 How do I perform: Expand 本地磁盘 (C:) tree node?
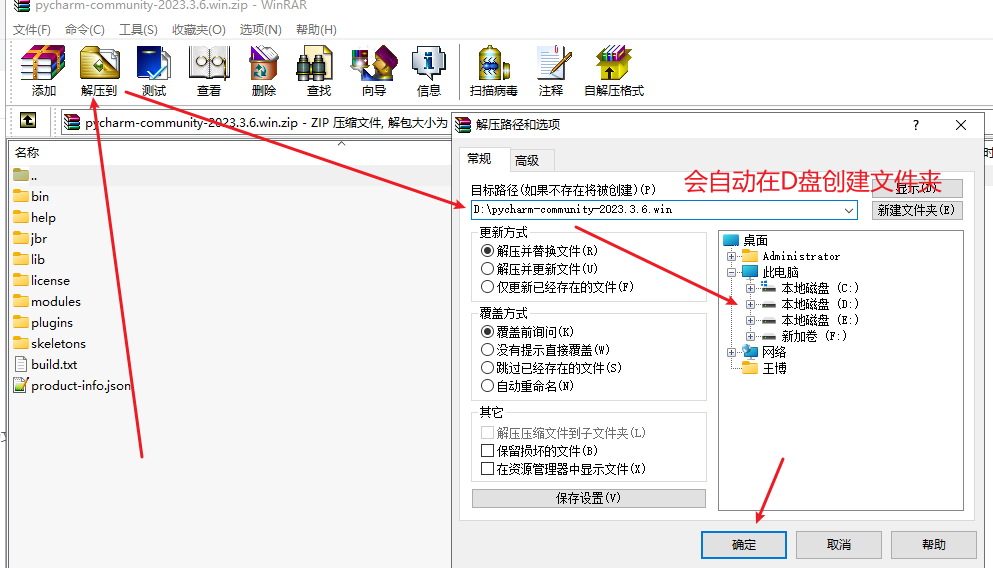pyautogui.click(x=750, y=288)
